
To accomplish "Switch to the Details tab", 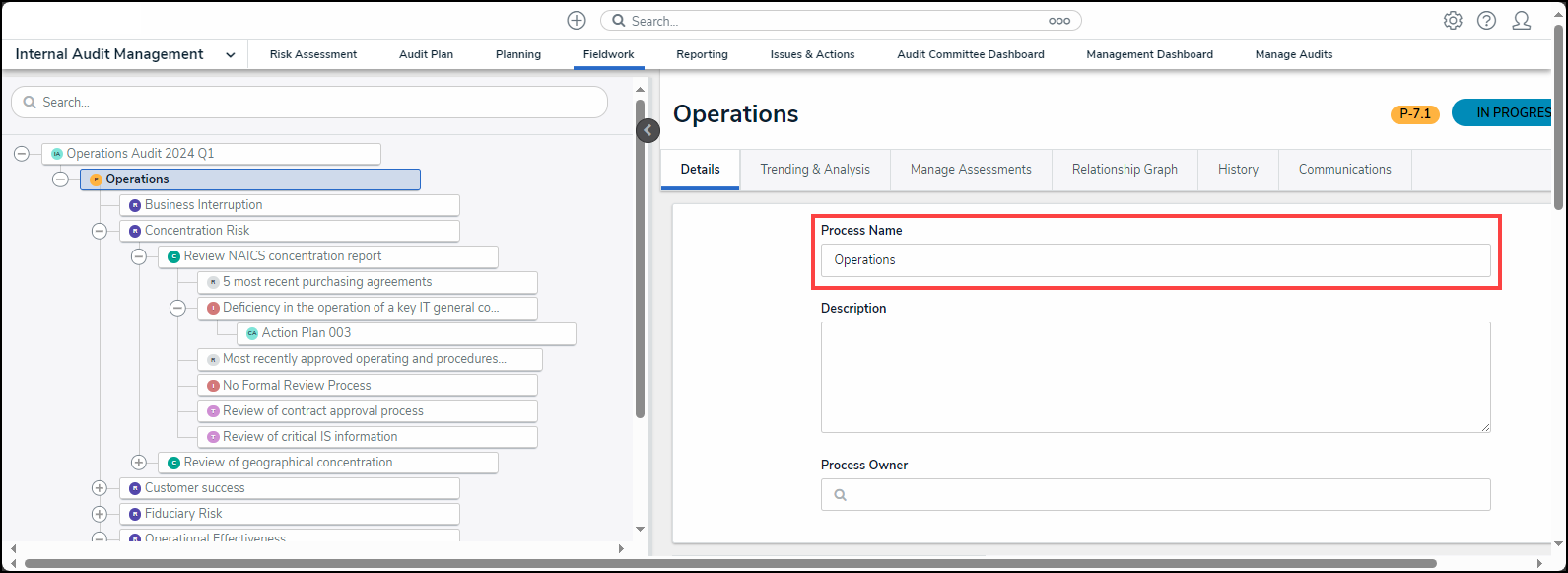I will (x=701, y=170).
